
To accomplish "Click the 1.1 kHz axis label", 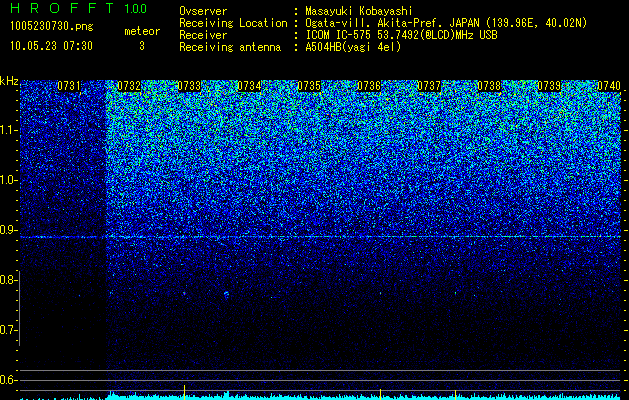I will pos(8,130).
